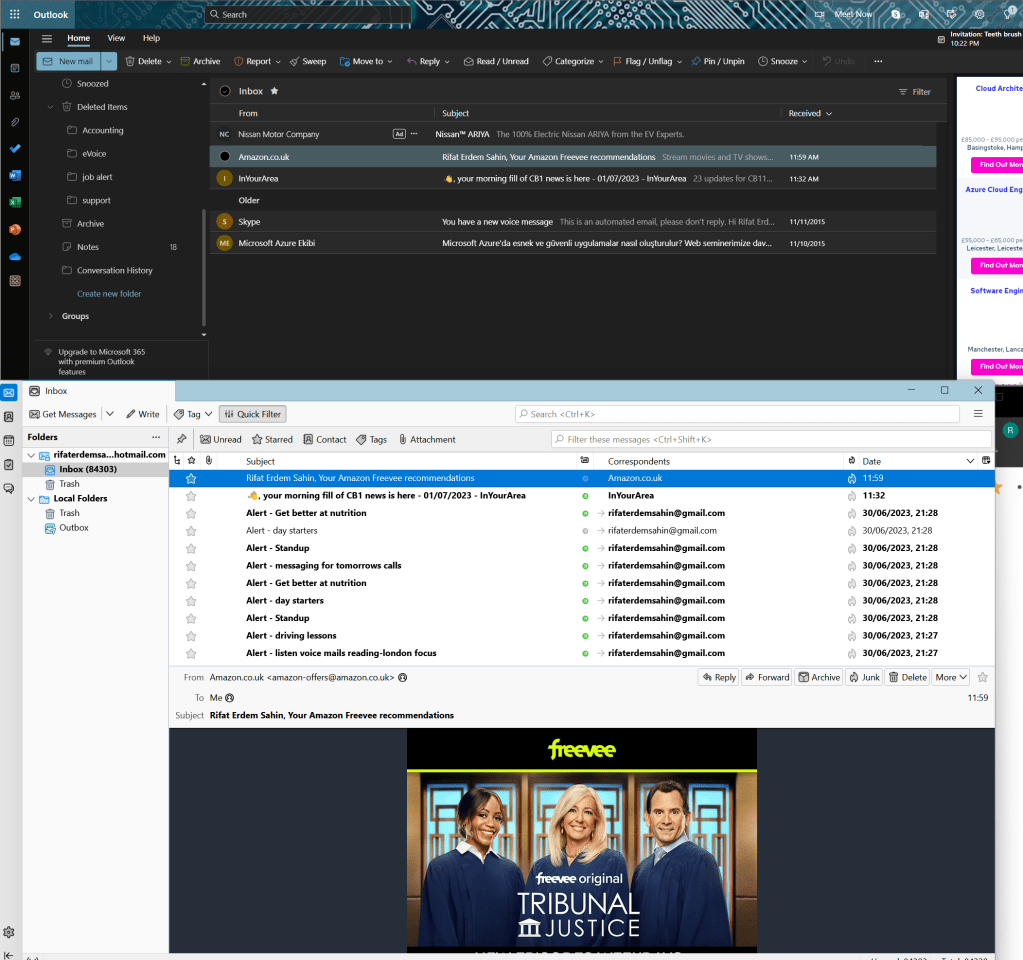Expand Groups section in Outlook
1023x960 pixels.
[50, 316]
